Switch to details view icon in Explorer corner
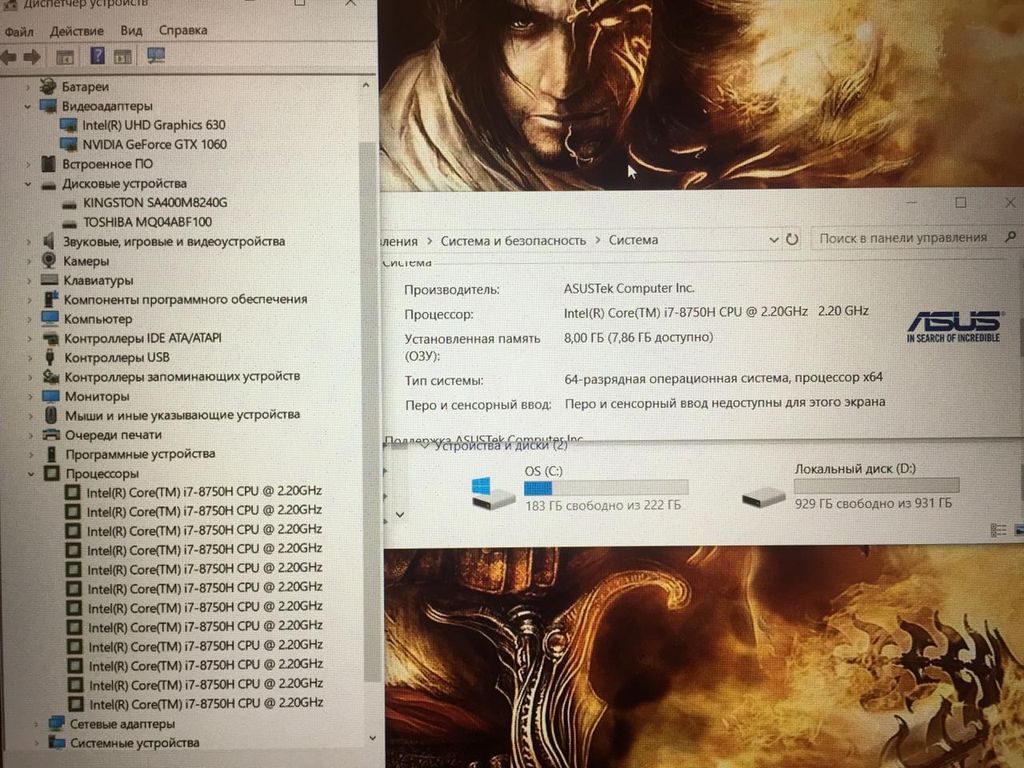 998,530
